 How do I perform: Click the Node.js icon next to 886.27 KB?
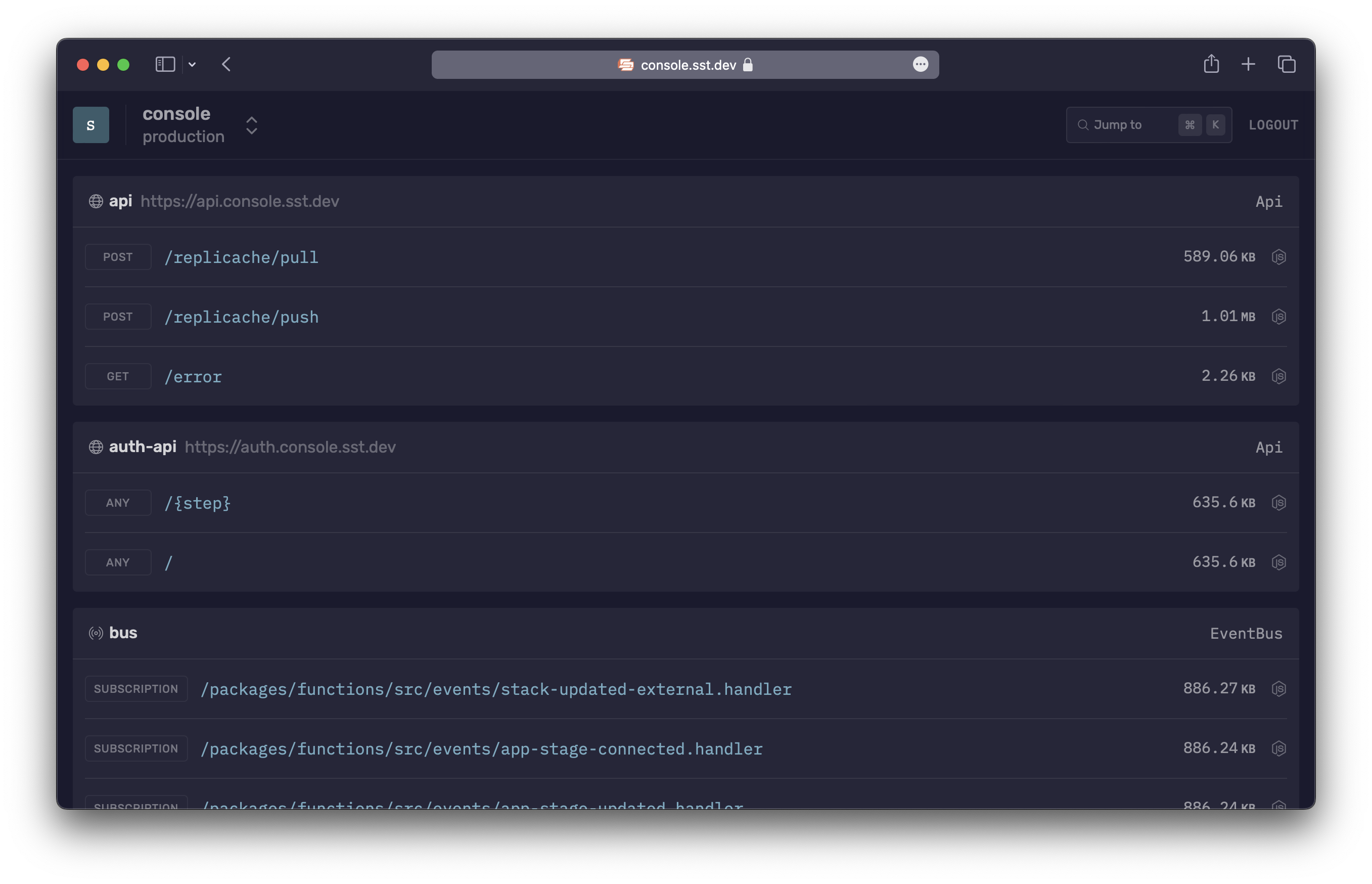point(1279,689)
